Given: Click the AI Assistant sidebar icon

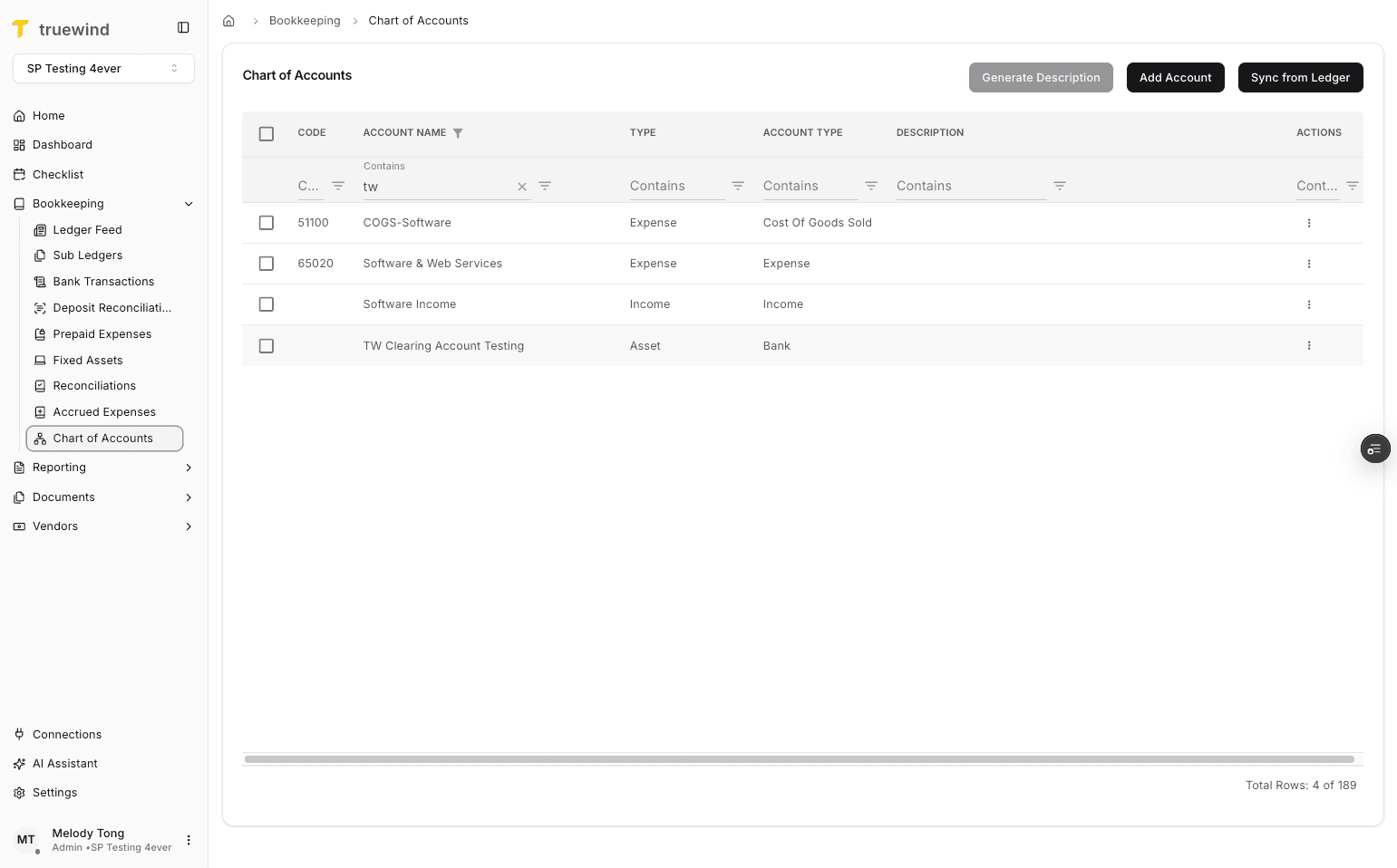Looking at the screenshot, I should pos(19,764).
